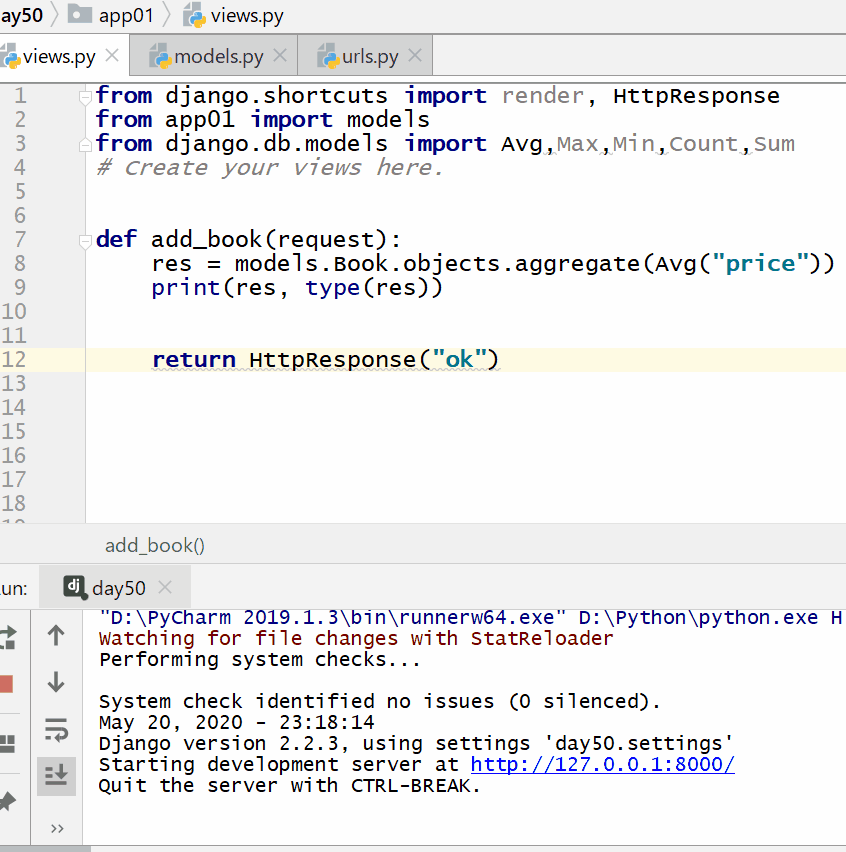The height and width of the screenshot is (852, 846).
Task: Click add_book() in the editor breadcrumb
Action: tap(154, 545)
